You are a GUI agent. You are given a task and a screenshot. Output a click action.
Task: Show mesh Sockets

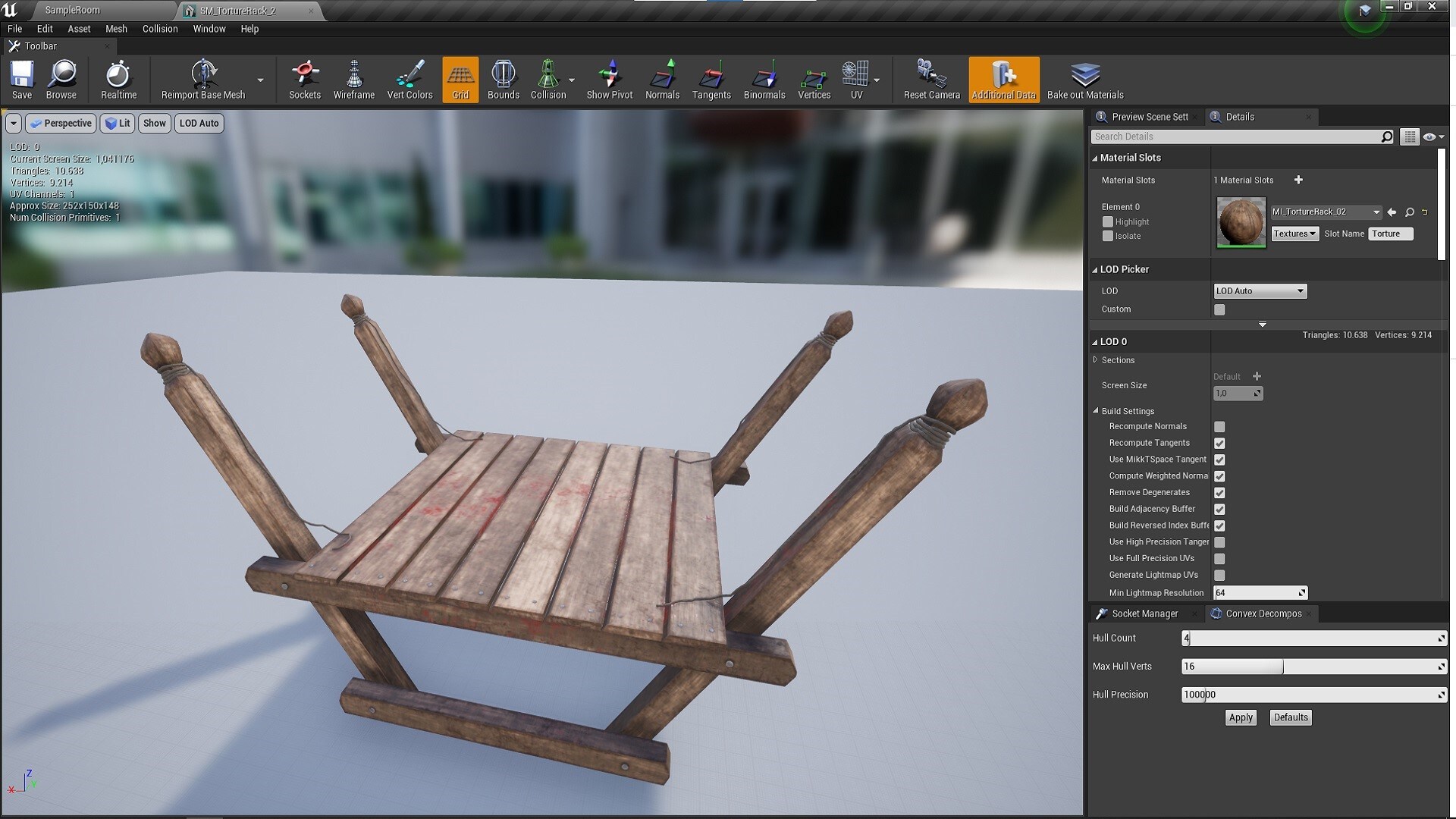click(x=304, y=79)
